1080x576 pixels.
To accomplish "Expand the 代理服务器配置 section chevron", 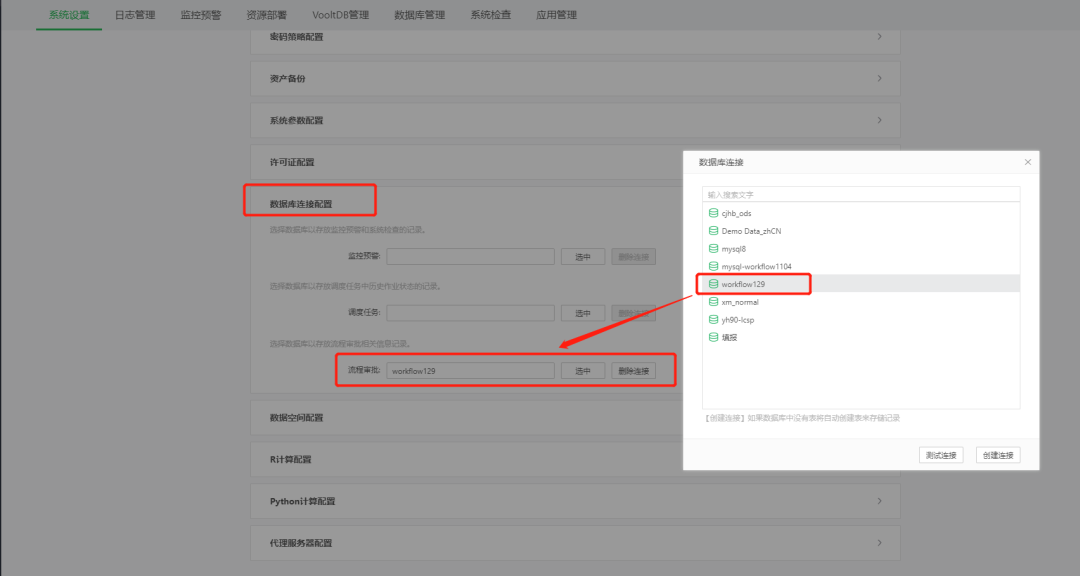I will (x=880, y=543).
